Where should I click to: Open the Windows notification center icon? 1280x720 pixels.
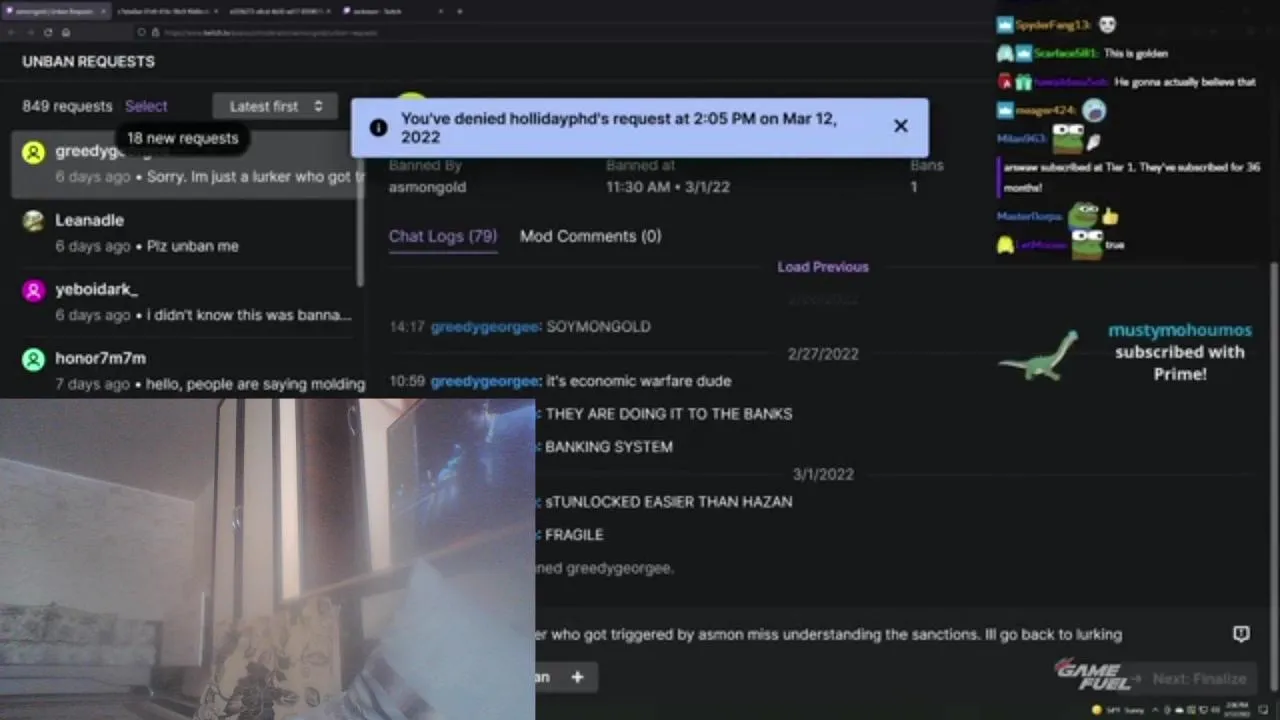(1263, 710)
